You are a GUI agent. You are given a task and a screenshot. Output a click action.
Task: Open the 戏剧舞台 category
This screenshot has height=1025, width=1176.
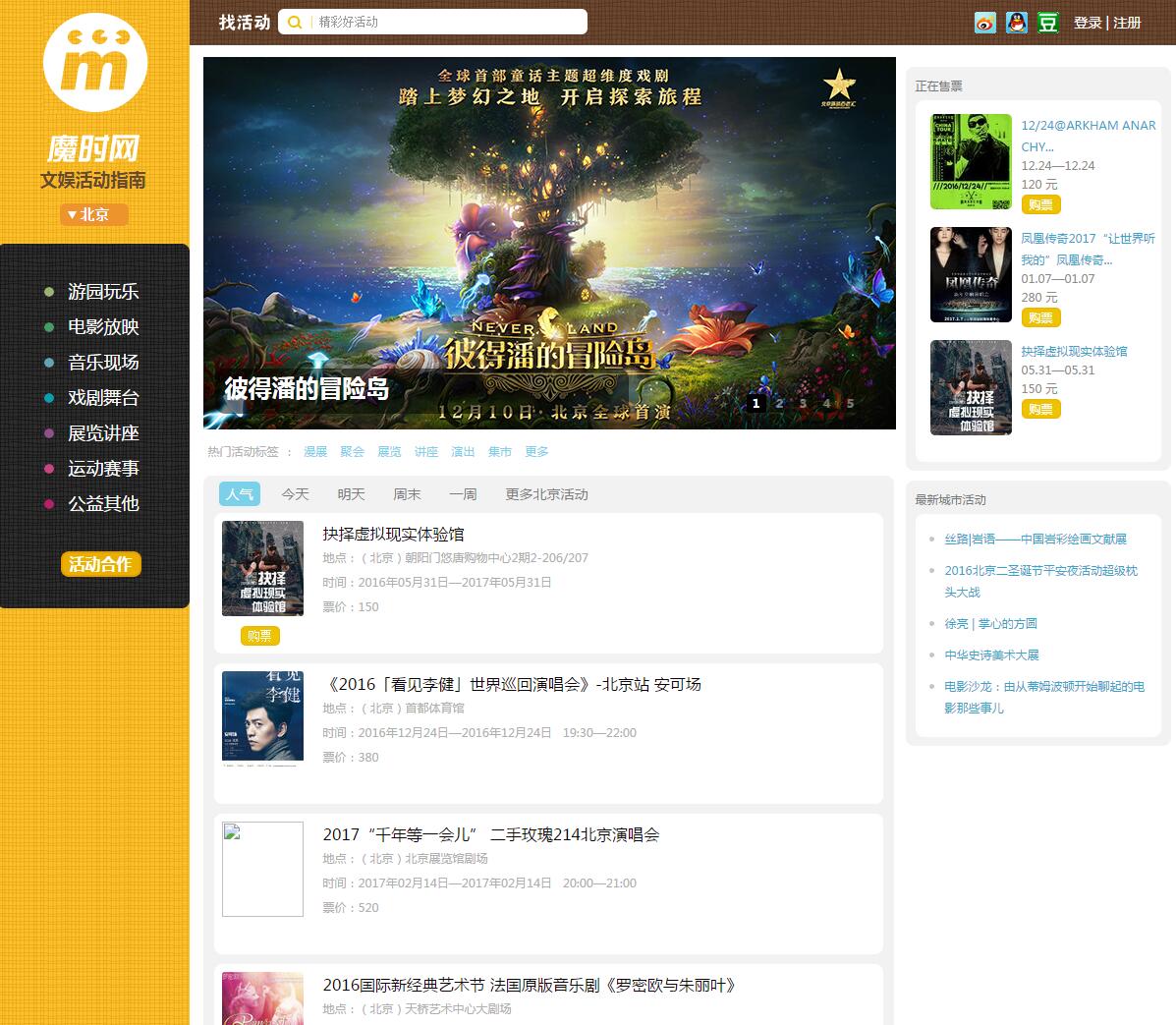click(103, 397)
